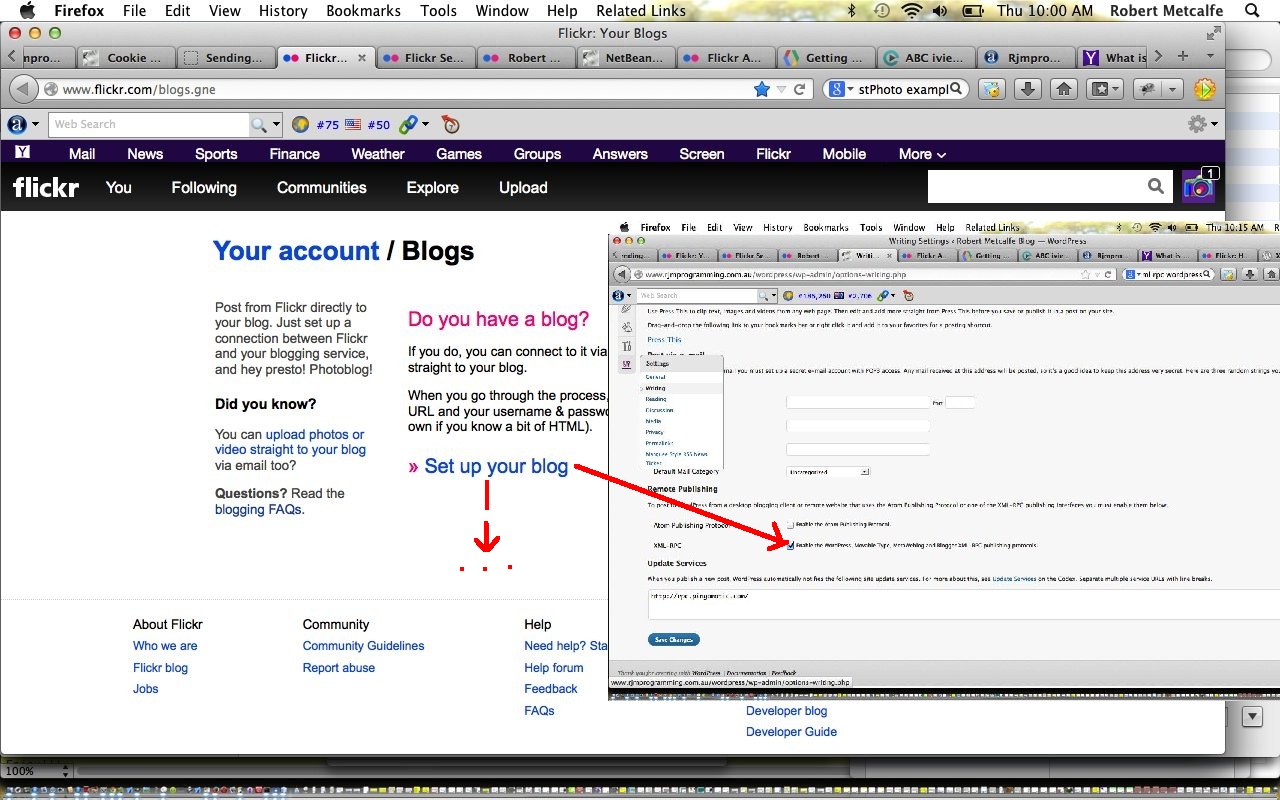Click the globe rank #75 icon
The width and height of the screenshot is (1280, 800).
(300, 125)
